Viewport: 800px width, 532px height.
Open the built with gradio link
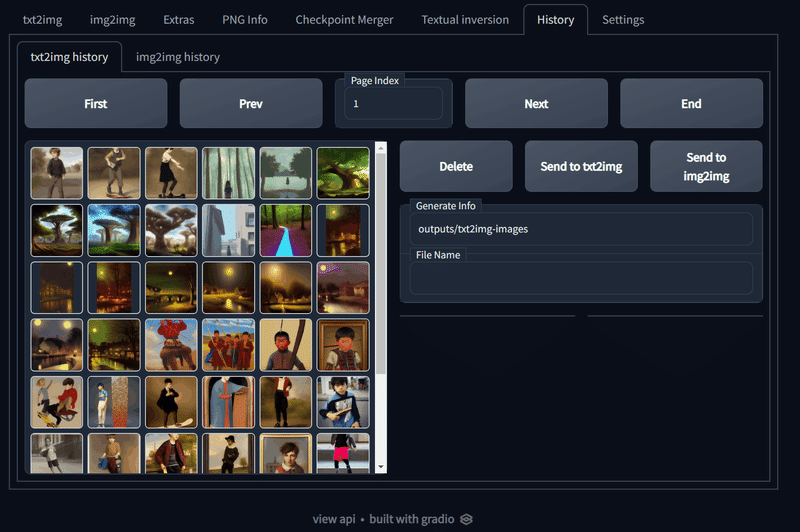coord(412,519)
